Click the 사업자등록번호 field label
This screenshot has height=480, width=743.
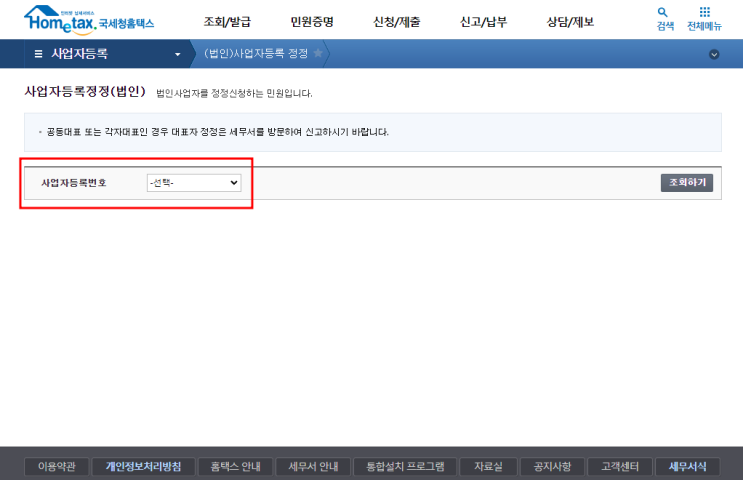(x=73, y=183)
